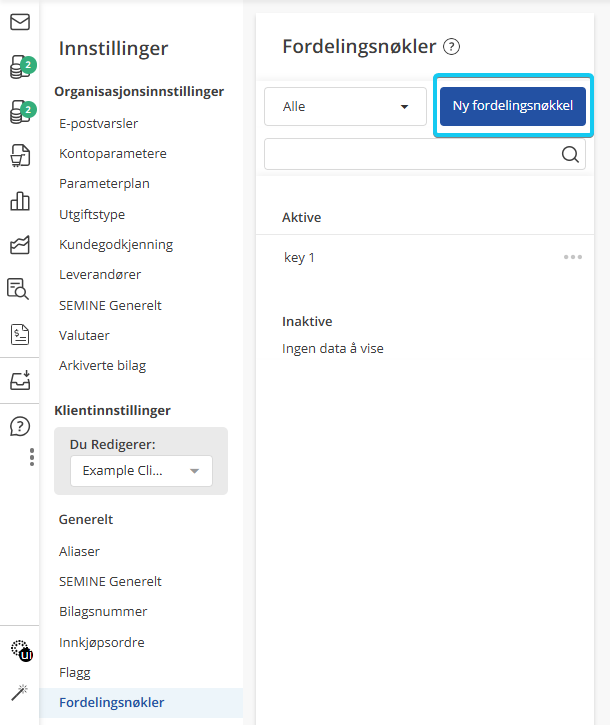This screenshot has width=610, height=725.
Task: Open the document search magnifier icon
Action: 18,289
